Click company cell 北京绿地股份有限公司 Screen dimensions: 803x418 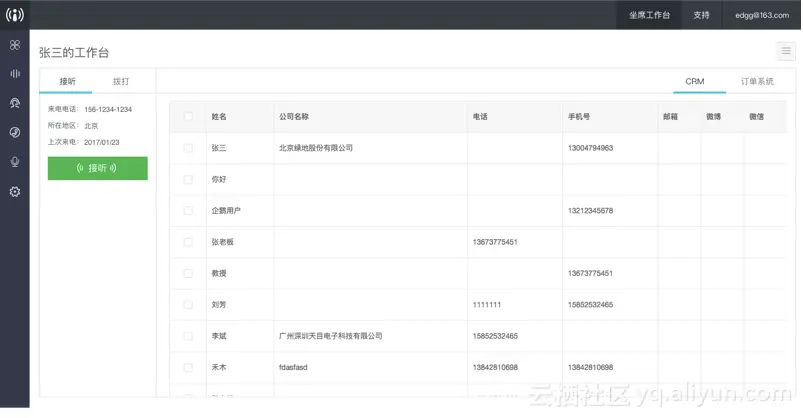pos(315,148)
